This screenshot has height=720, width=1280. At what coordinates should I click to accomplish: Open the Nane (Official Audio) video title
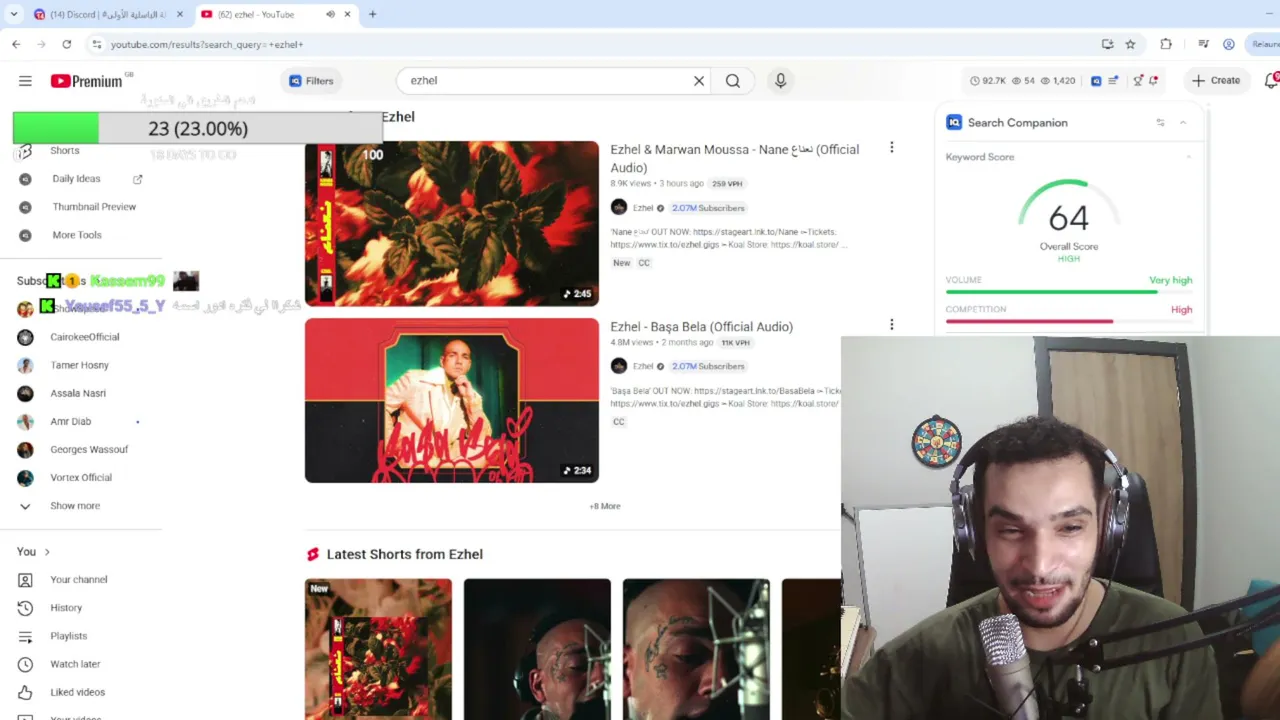(x=734, y=158)
